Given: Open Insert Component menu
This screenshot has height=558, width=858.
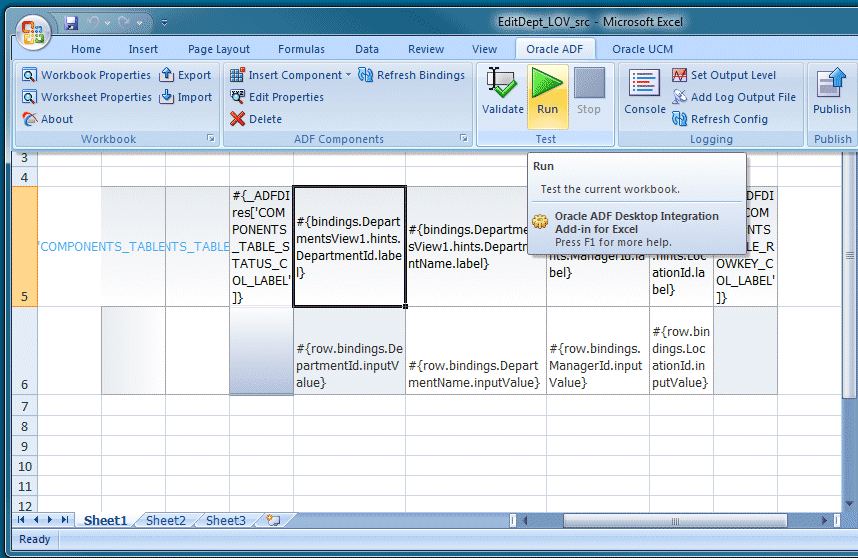Looking at the screenshot, I should coord(290,75).
